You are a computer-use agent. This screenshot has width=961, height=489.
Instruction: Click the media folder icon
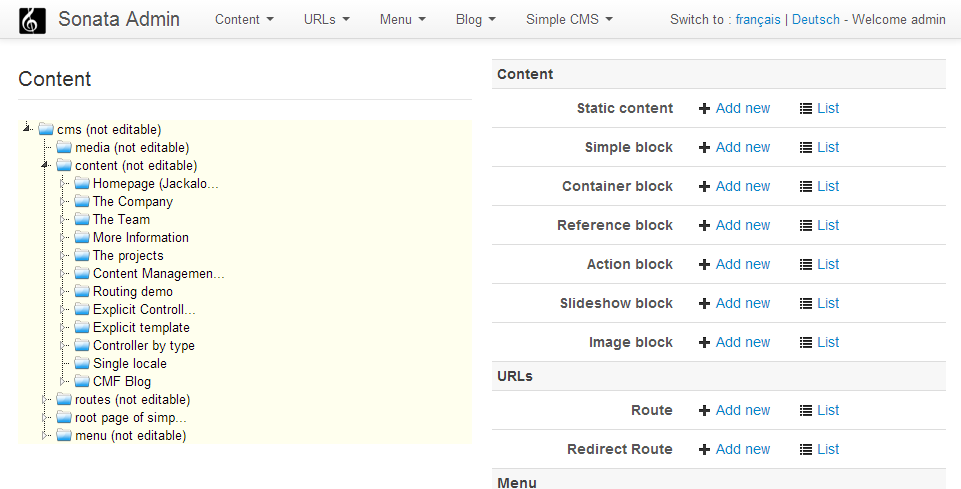64,147
